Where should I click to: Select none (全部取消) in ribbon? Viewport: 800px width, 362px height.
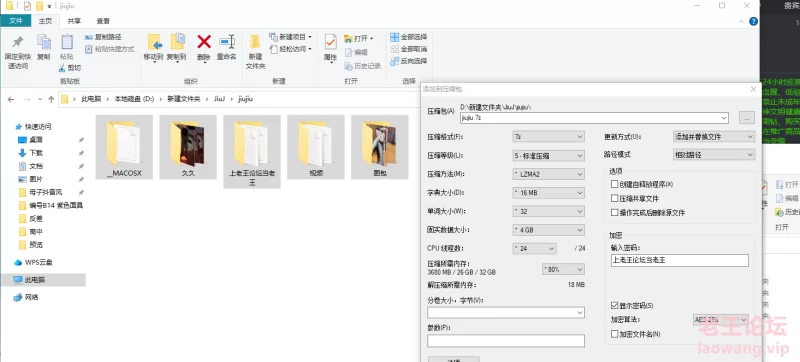(x=409, y=49)
